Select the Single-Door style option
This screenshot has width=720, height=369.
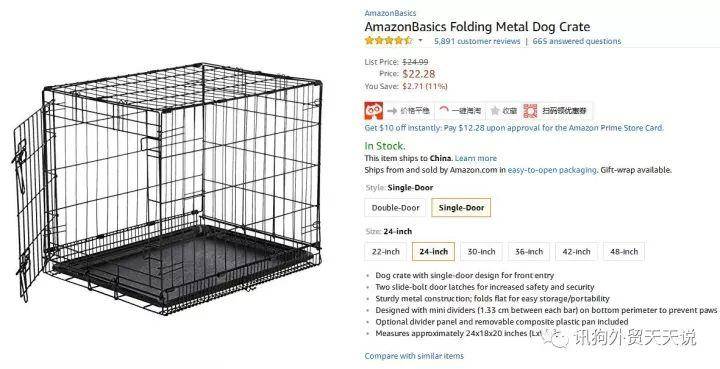461,207
